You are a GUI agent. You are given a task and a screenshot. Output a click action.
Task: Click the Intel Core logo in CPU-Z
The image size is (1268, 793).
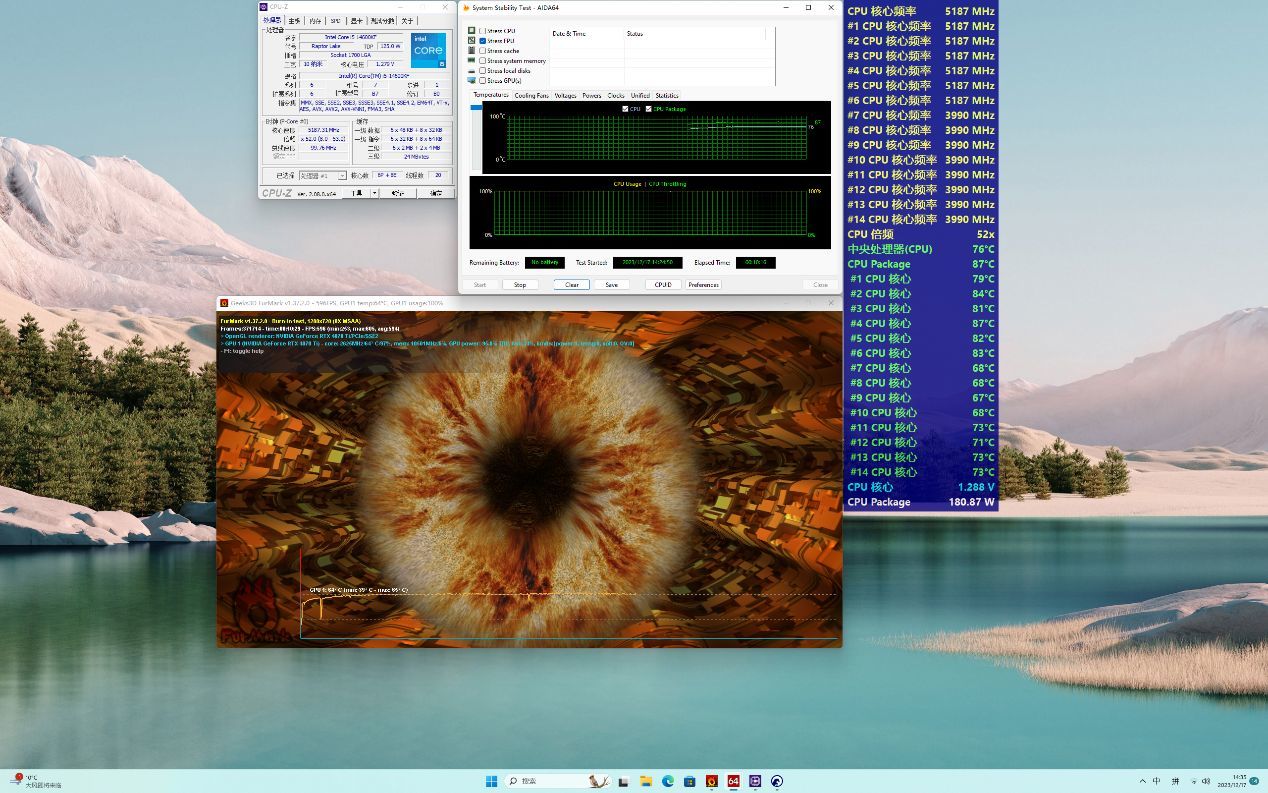[428, 50]
